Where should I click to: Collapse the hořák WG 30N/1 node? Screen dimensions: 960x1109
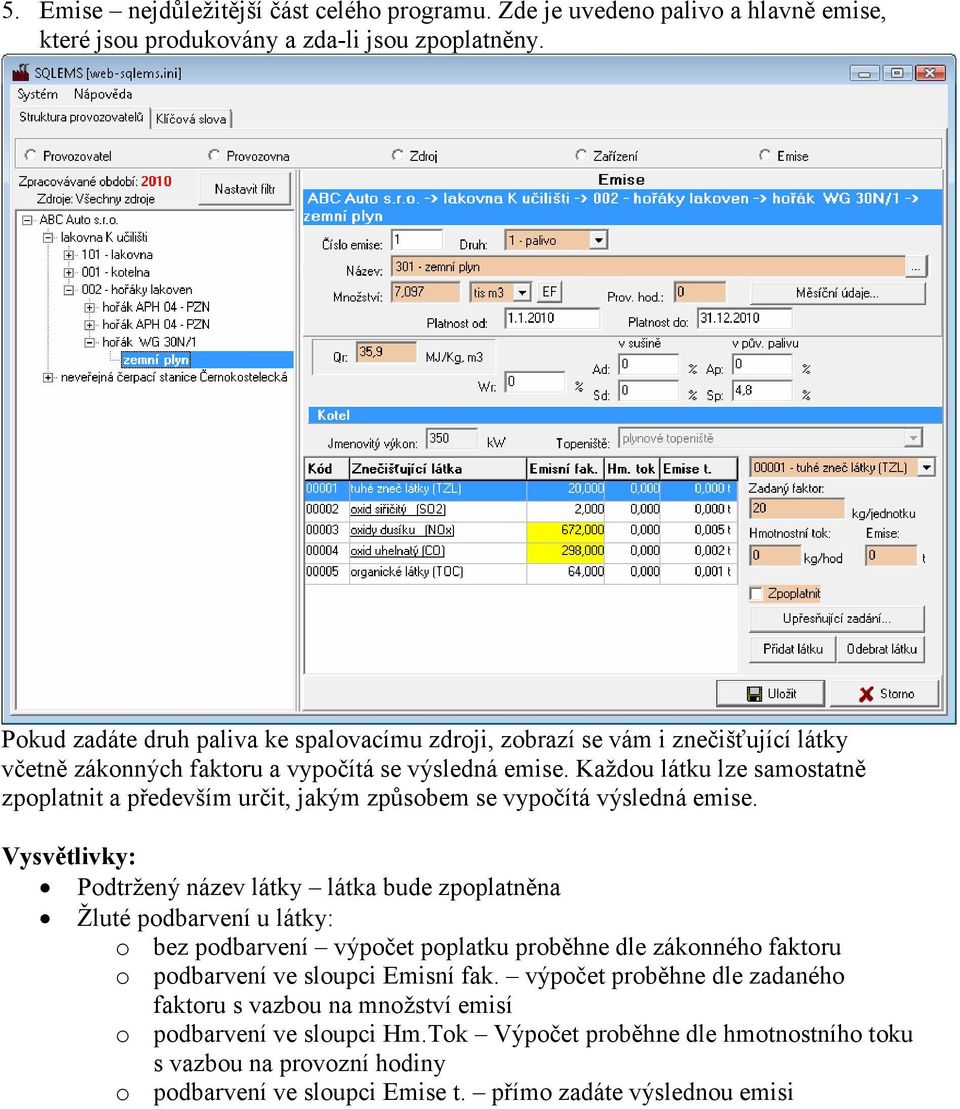click(x=90, y=342)
